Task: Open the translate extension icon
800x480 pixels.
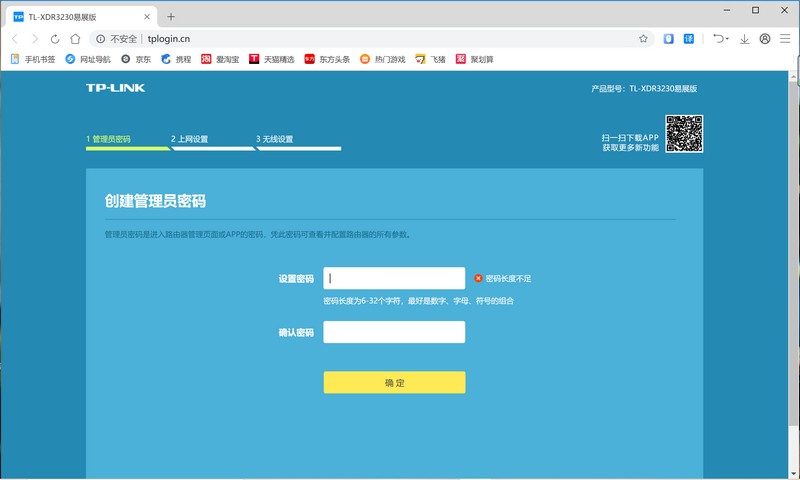Action: (689, 39)
